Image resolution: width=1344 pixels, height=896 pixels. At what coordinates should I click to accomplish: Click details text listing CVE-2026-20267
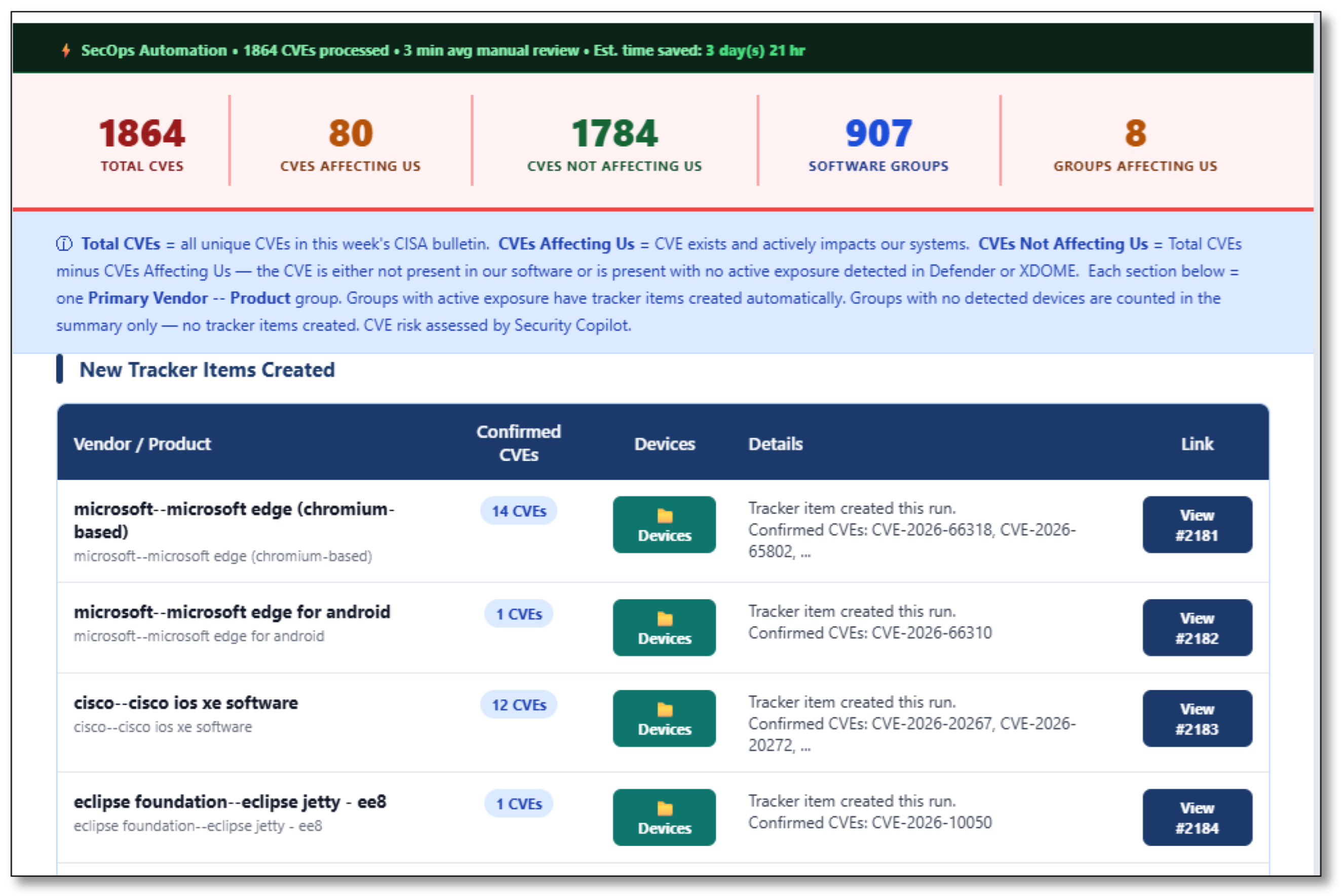click(912, 723)
